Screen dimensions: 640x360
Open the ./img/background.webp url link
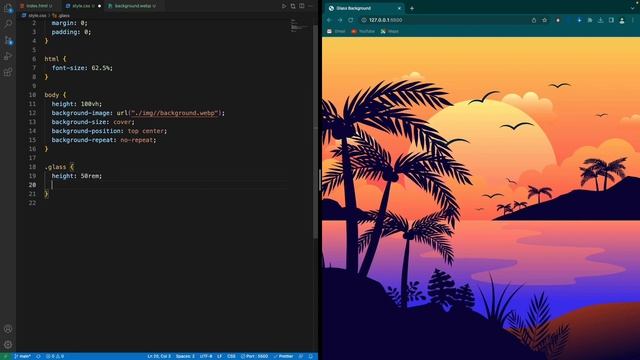pyautogui.click(x=176, y=113)
